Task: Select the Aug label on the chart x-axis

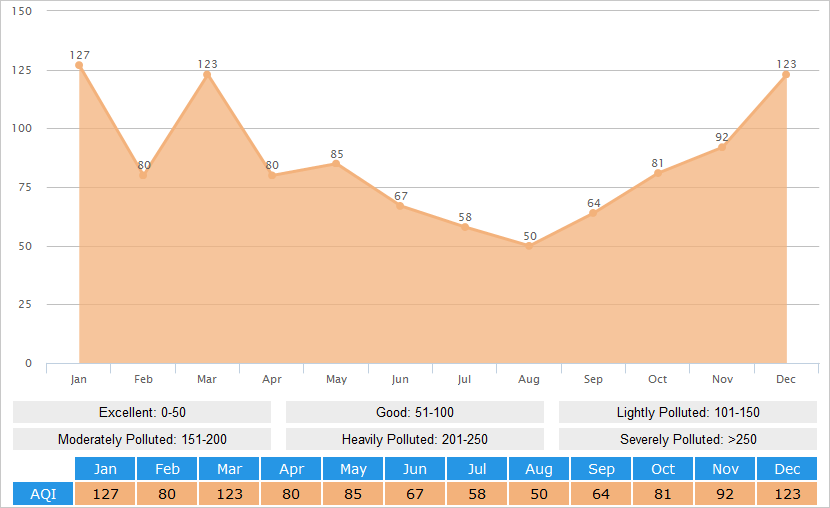Action: 529,379
